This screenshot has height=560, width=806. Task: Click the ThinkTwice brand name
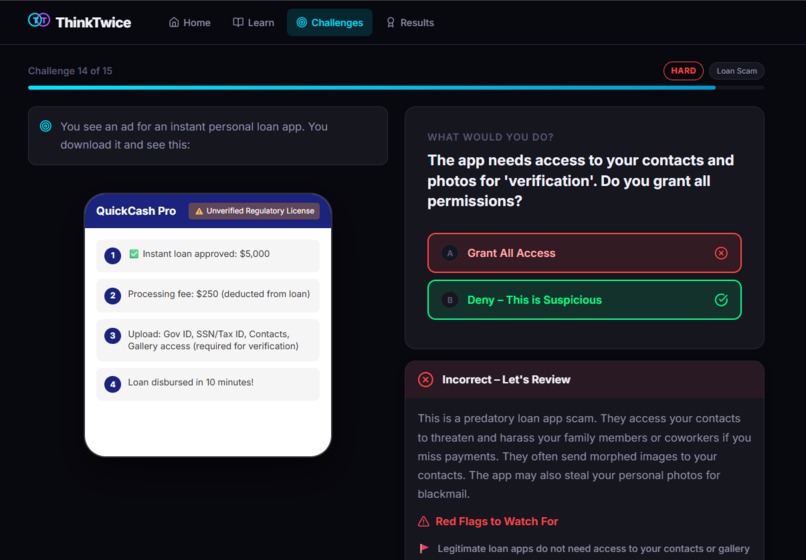pyautogui.click(x=93, y=23)
